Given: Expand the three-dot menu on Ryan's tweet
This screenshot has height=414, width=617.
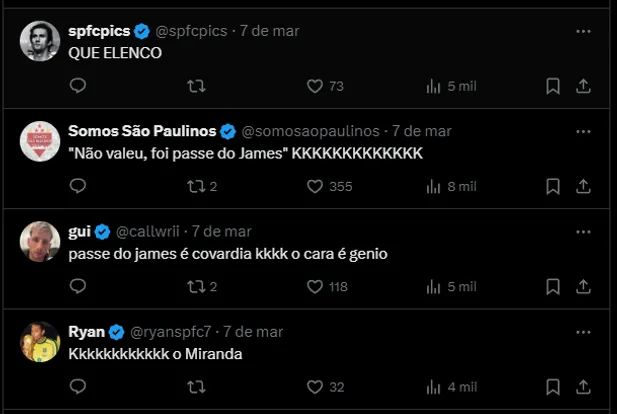Looking at the screenshot, I should pos(583,331).
